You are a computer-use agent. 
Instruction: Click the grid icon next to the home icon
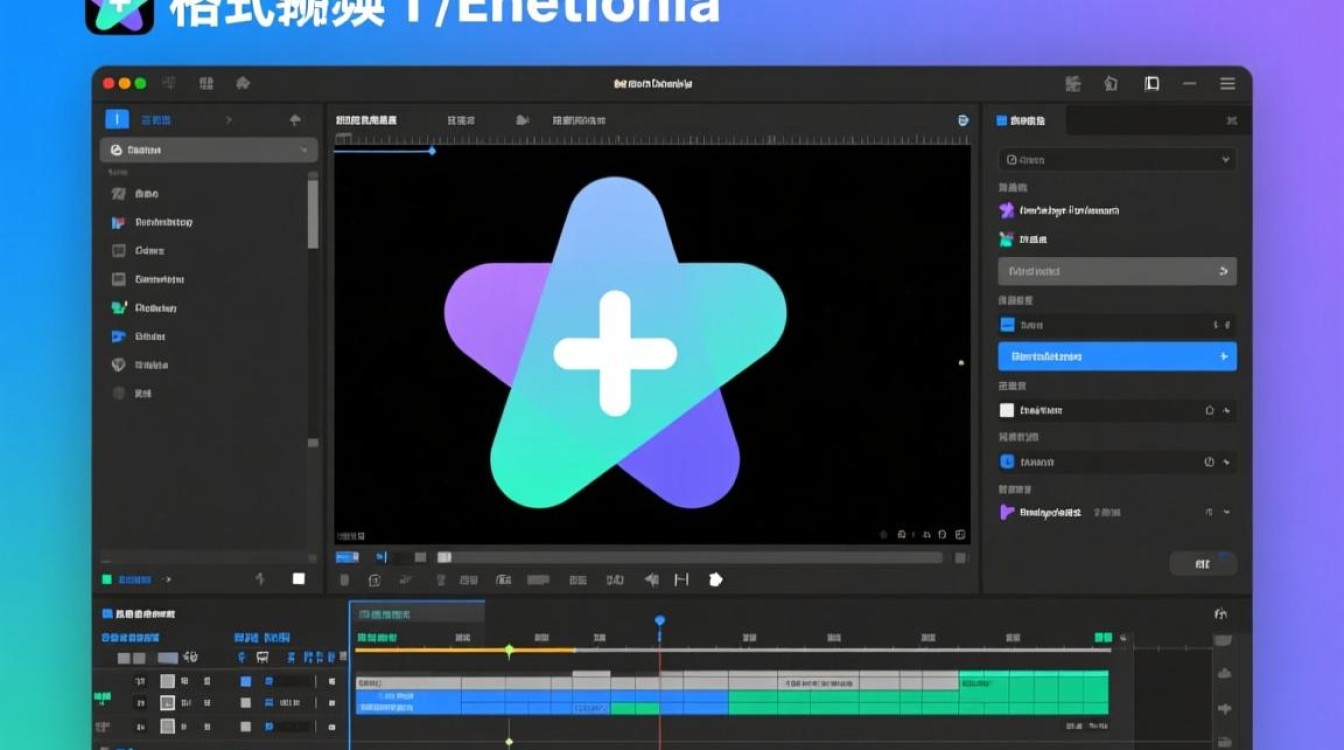coord(206,84)
